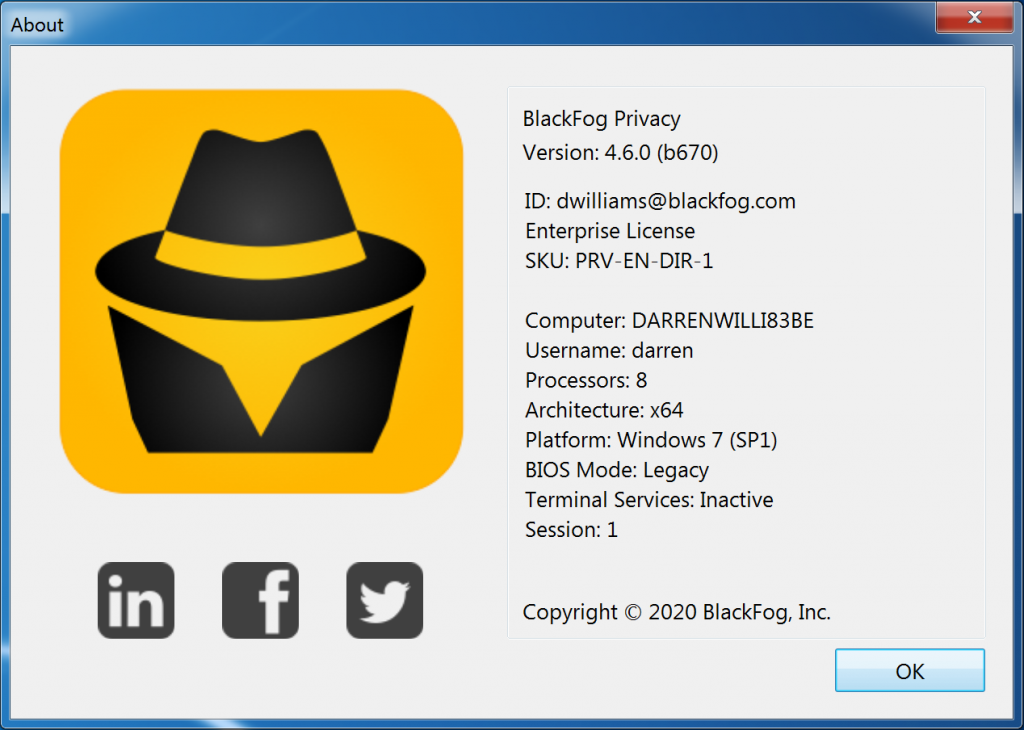Click the 'SKU: PRV-EN-DIR-1' line

[619, 261]
